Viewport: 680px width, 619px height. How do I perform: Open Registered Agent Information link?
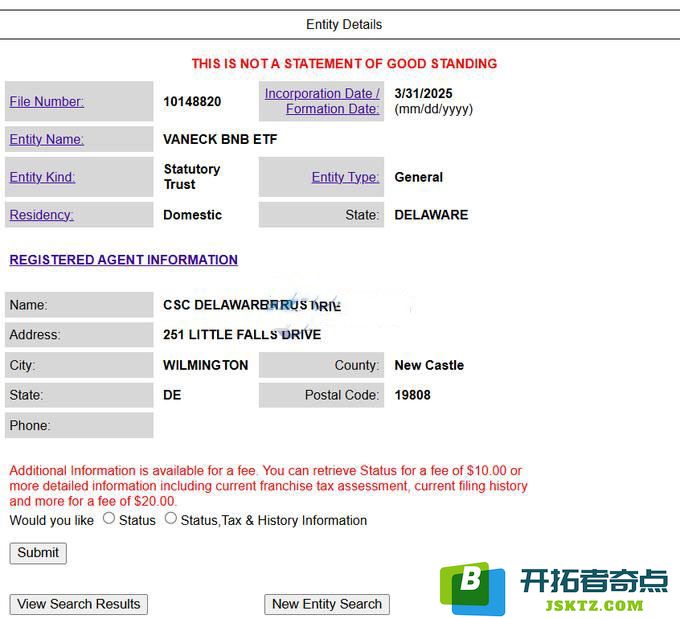[x=124, y=260]
